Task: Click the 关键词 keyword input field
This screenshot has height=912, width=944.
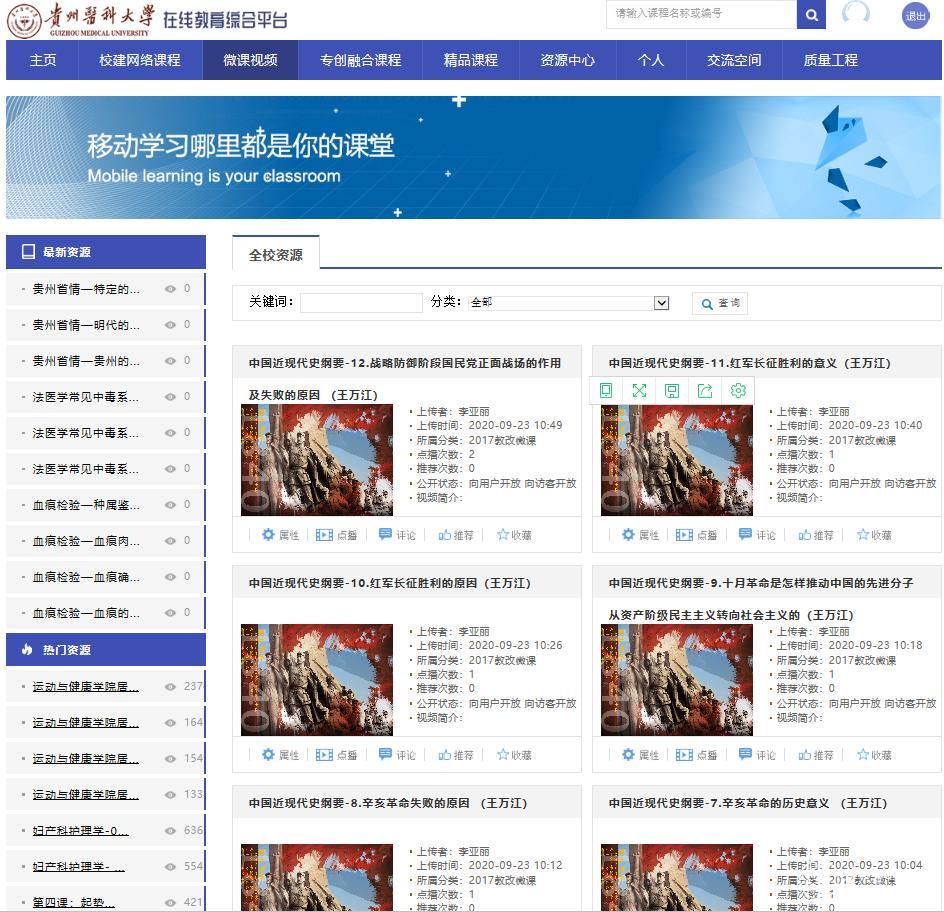Action: click(361, 303)
